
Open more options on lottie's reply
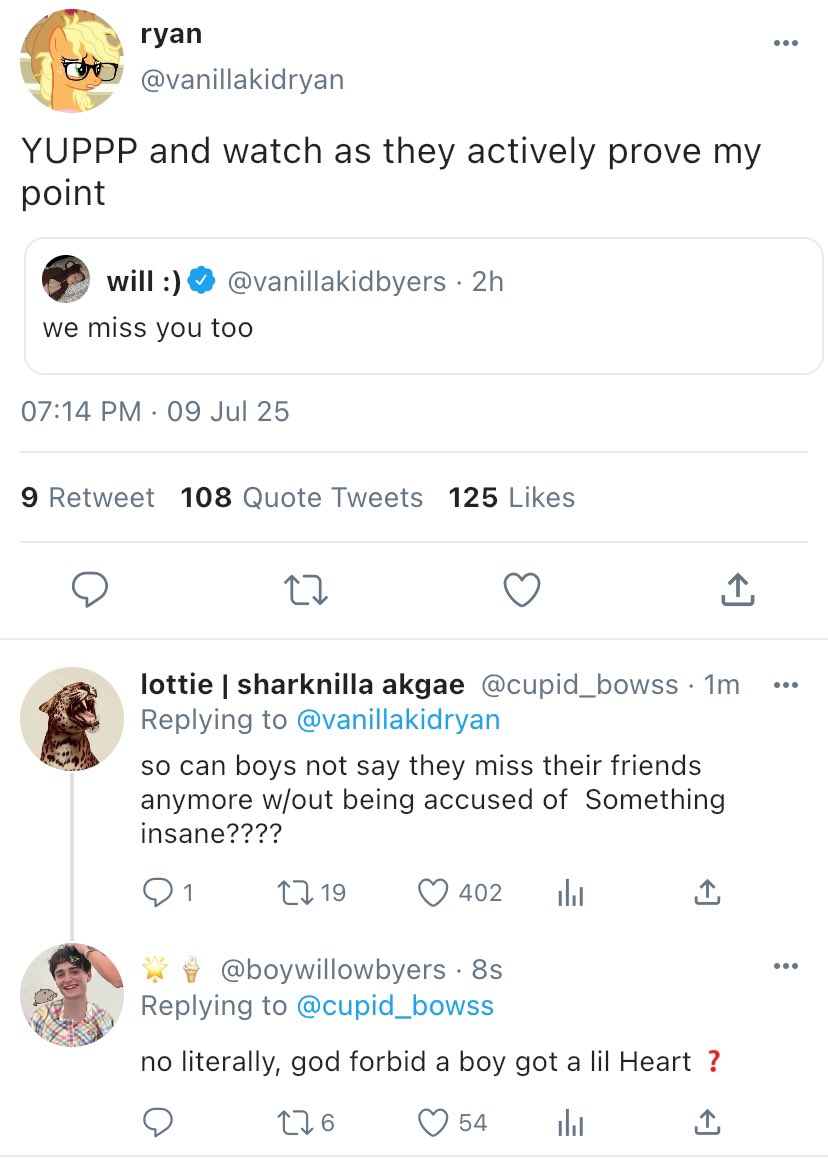(x=786, y=685)
